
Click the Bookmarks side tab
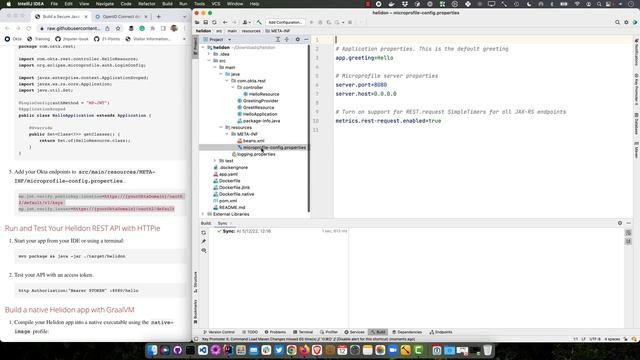196,312
